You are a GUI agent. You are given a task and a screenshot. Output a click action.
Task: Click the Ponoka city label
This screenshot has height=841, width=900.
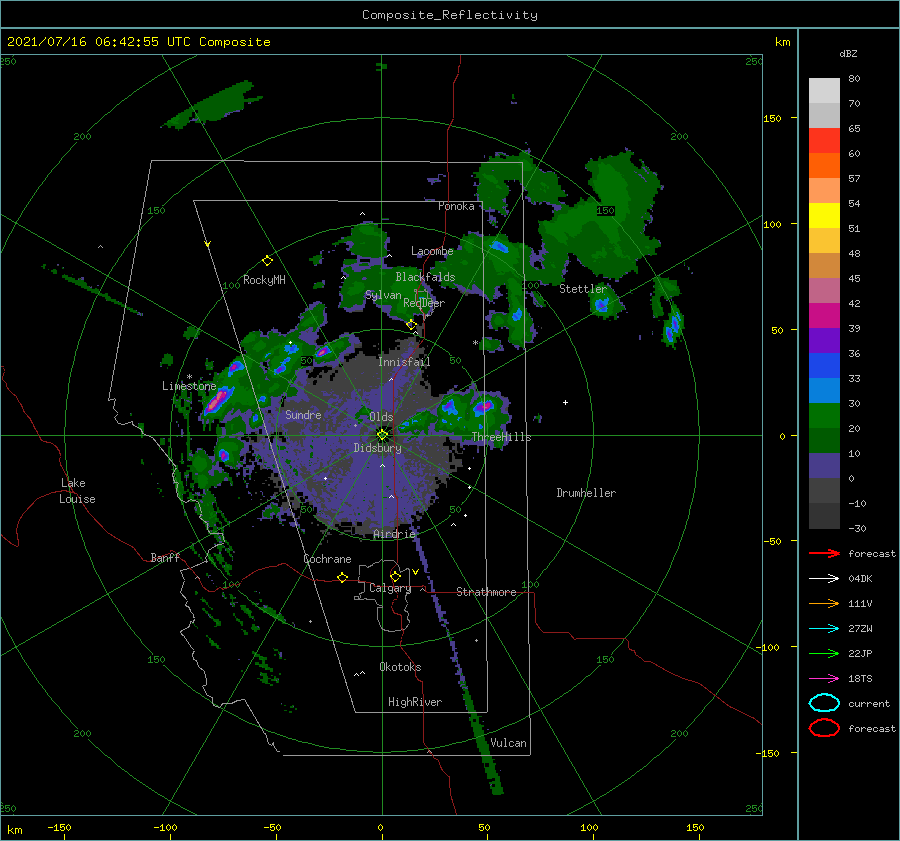click(x=456, y=206)
